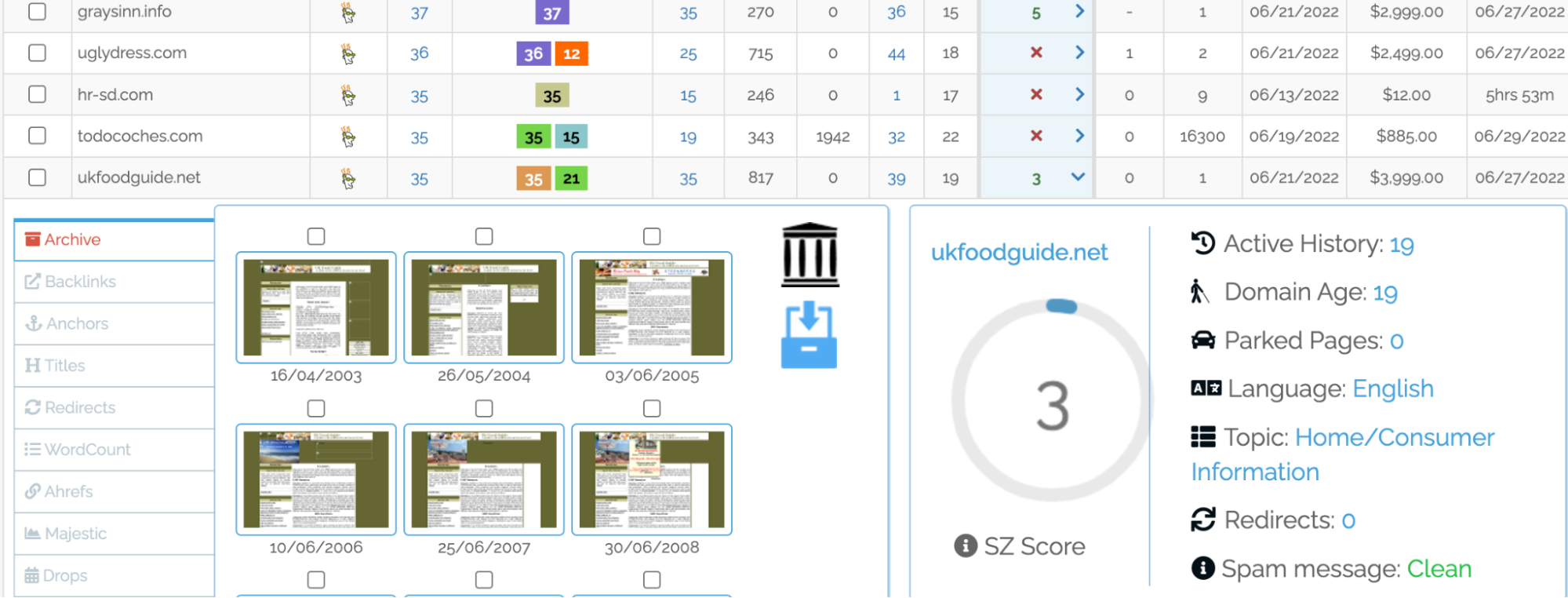
Task: Click the info icon beside Spam message
Action: click(1202, 567)
